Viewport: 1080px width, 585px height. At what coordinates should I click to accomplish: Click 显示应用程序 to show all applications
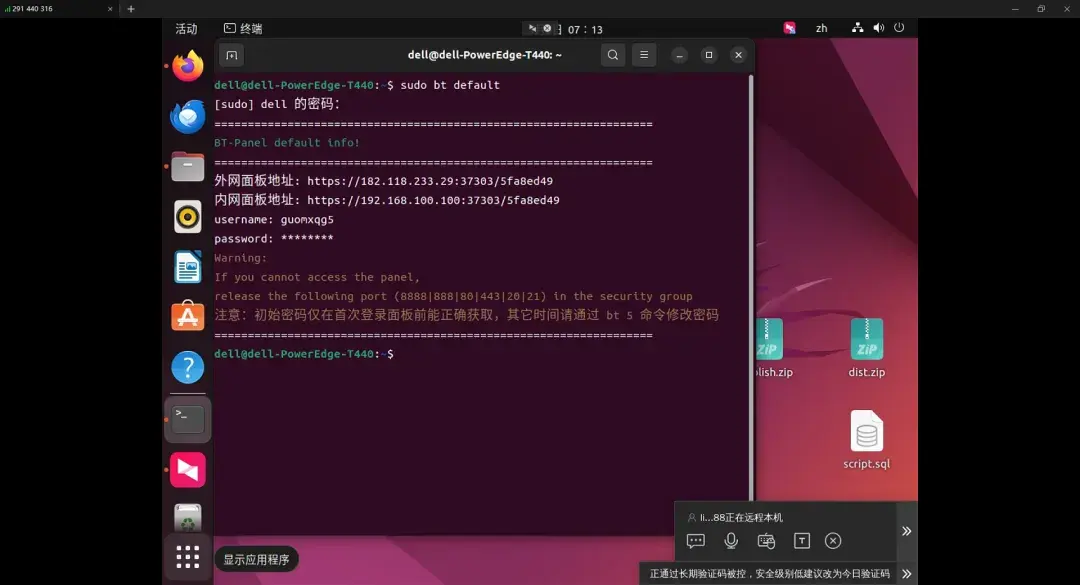pos(187,557)
